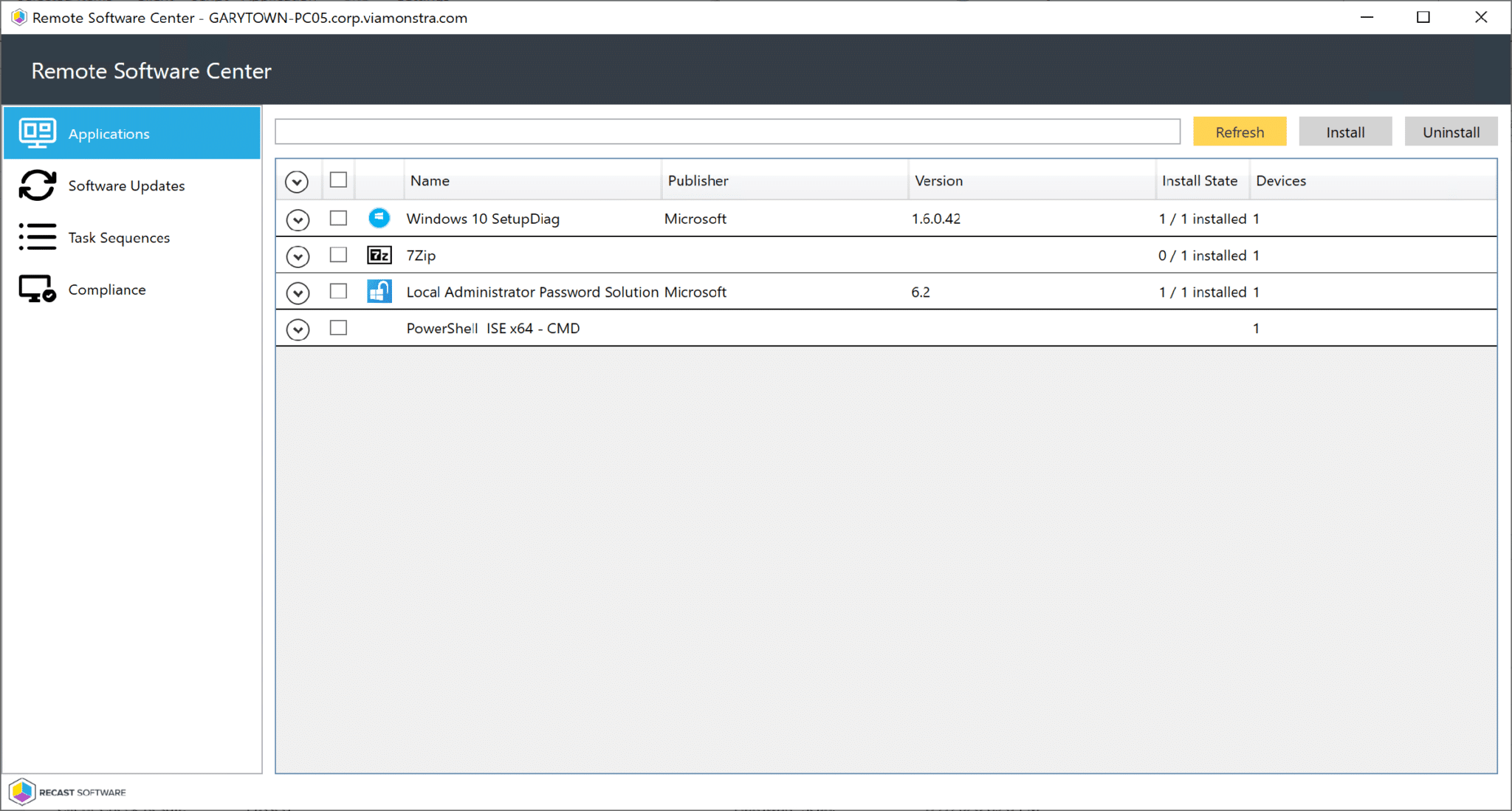
Task: Click Devices value 1 in PowerShell ISE row
Action: (x=1256, y=328)
